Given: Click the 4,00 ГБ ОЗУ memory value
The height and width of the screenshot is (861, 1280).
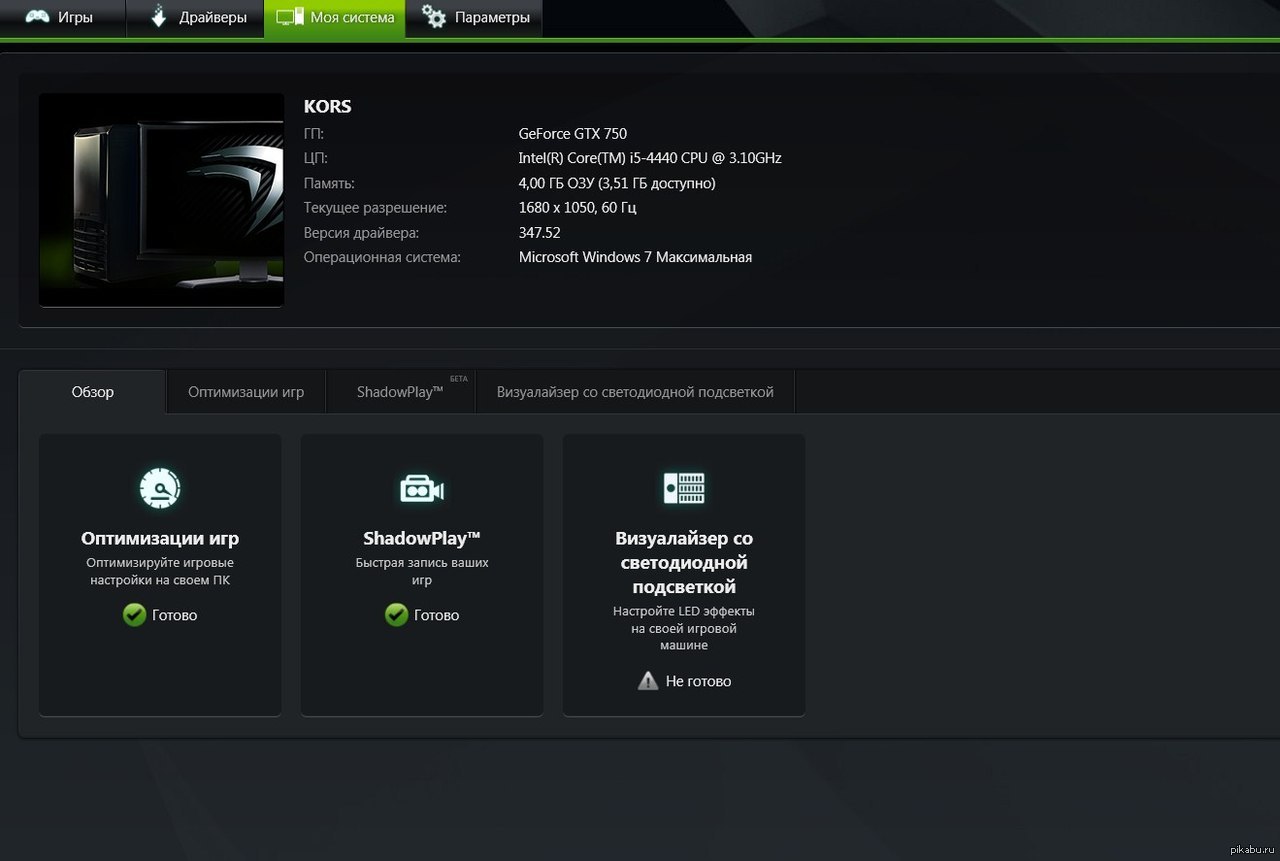Looking at the screenshot, I should click(x=617, y=183).
